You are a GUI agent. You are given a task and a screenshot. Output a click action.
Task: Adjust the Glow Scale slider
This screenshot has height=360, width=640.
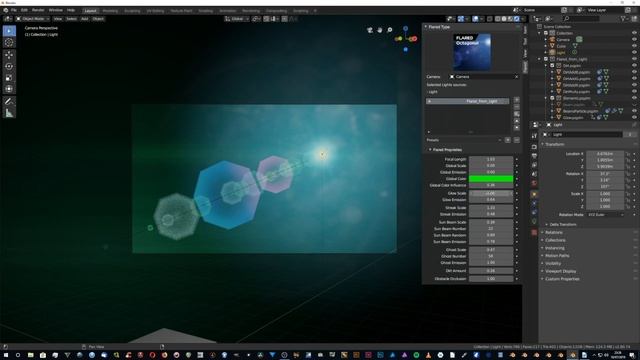(491, 193)
